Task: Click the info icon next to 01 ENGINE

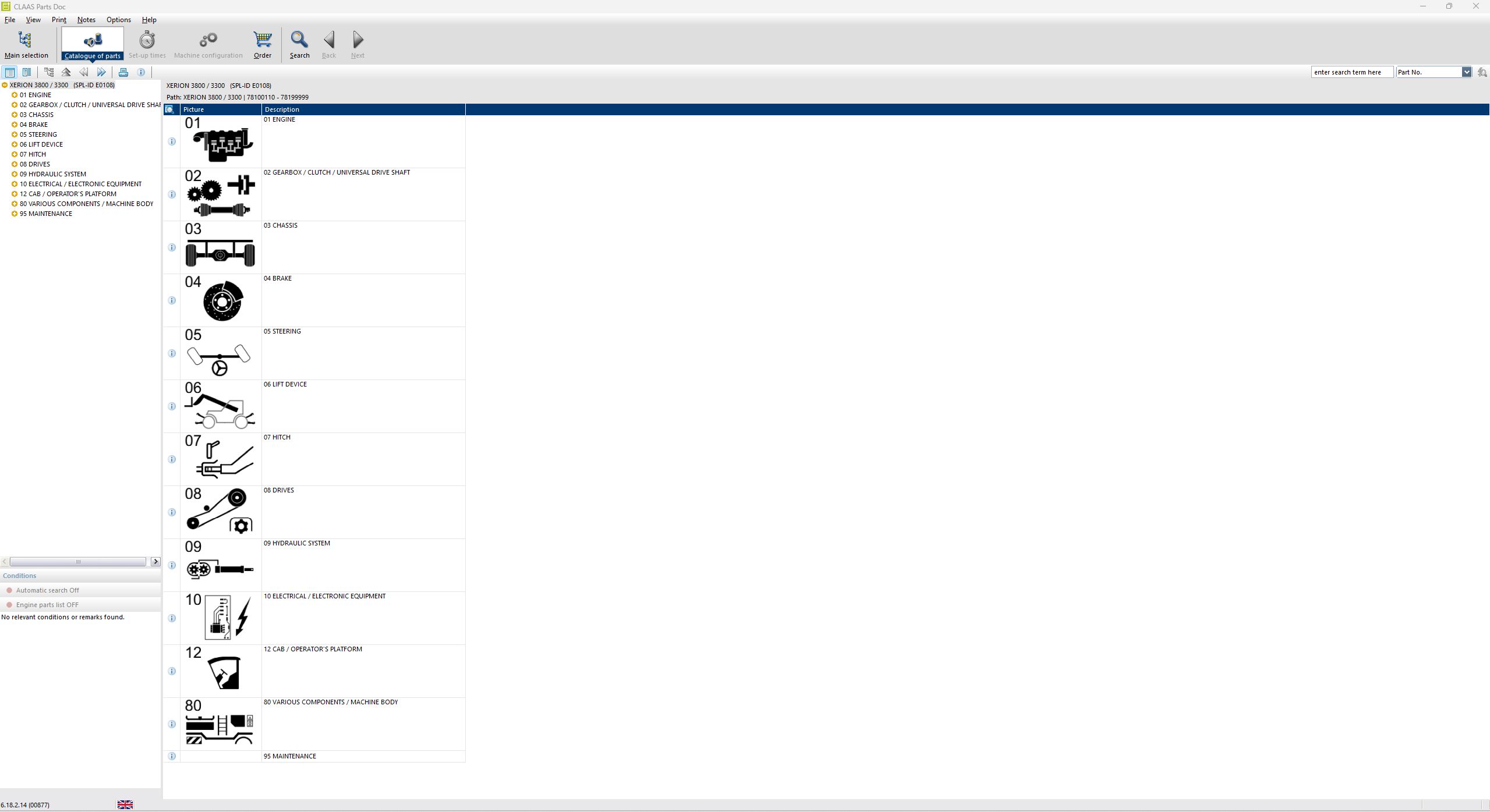Action: (171, 141)
